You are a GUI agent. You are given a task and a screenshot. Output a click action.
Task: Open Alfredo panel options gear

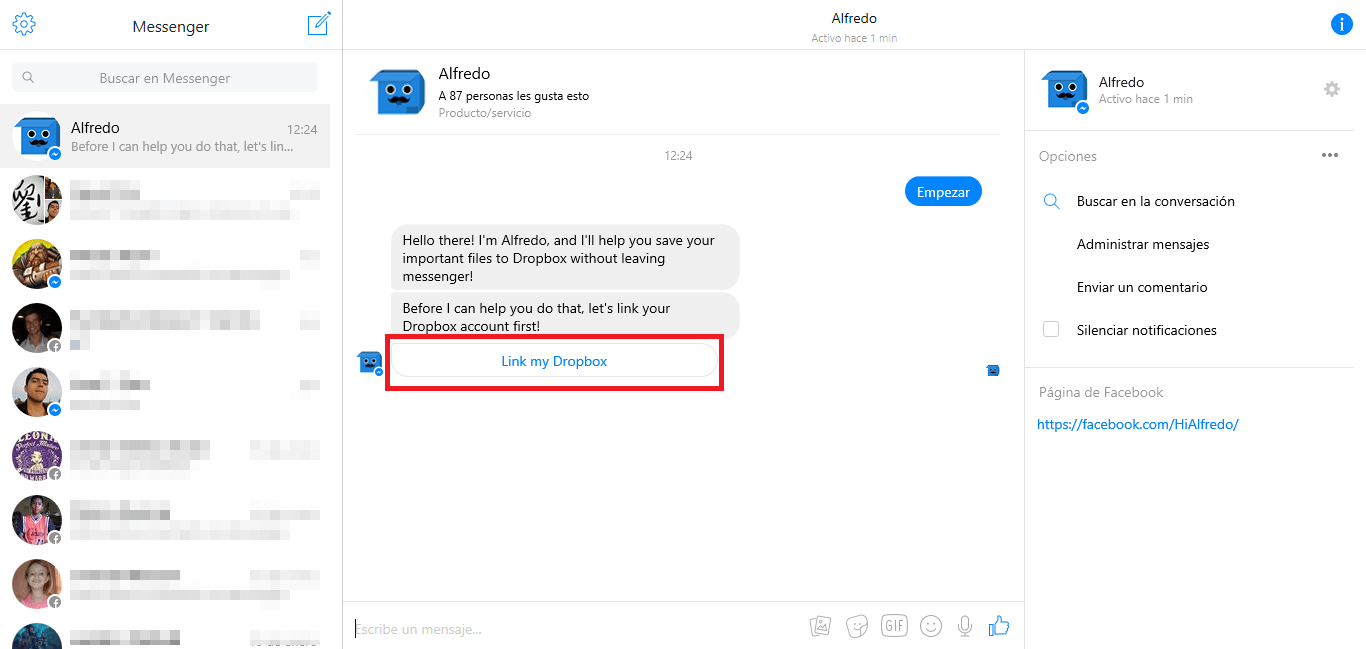pyautogui.click(x=1332, y=89)
